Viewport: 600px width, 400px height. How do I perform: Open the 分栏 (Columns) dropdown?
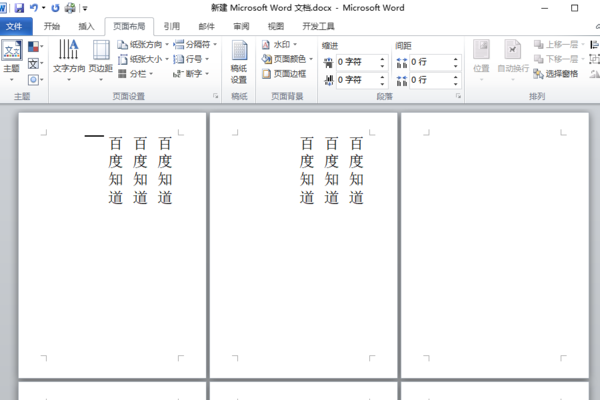click(135, 73)
